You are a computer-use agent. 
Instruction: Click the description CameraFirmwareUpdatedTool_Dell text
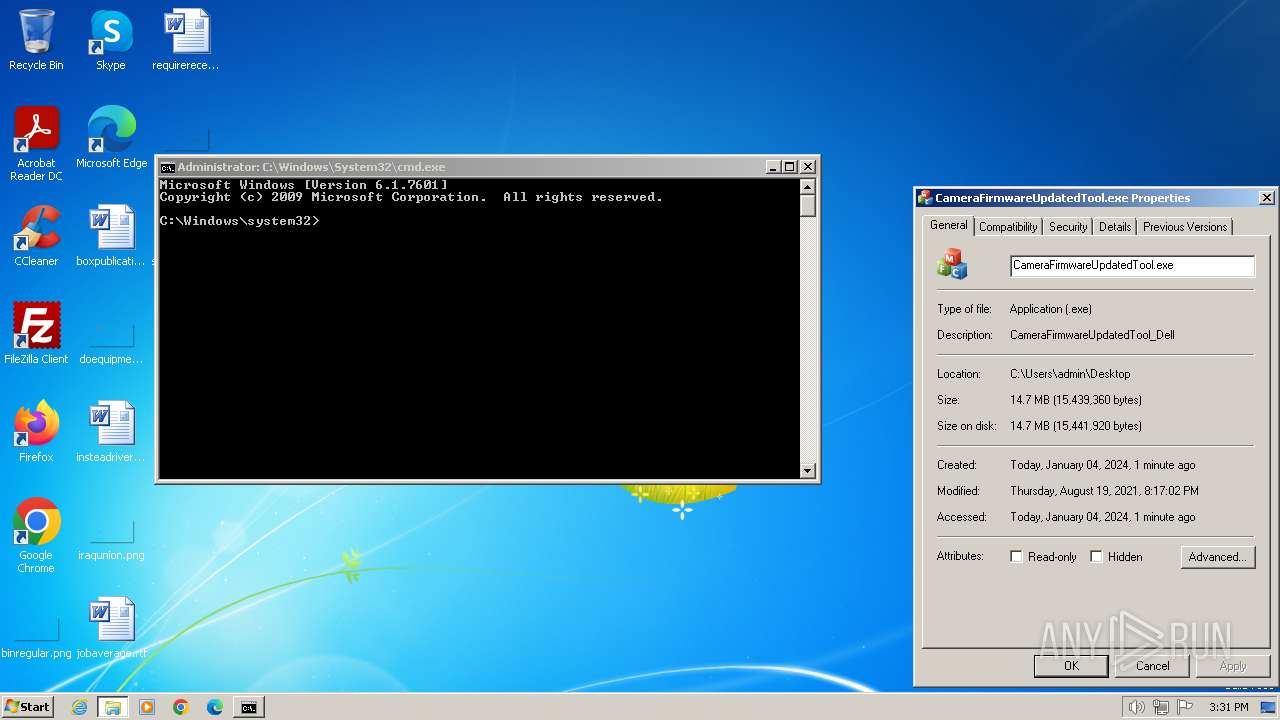click(x=1092, y=335)
